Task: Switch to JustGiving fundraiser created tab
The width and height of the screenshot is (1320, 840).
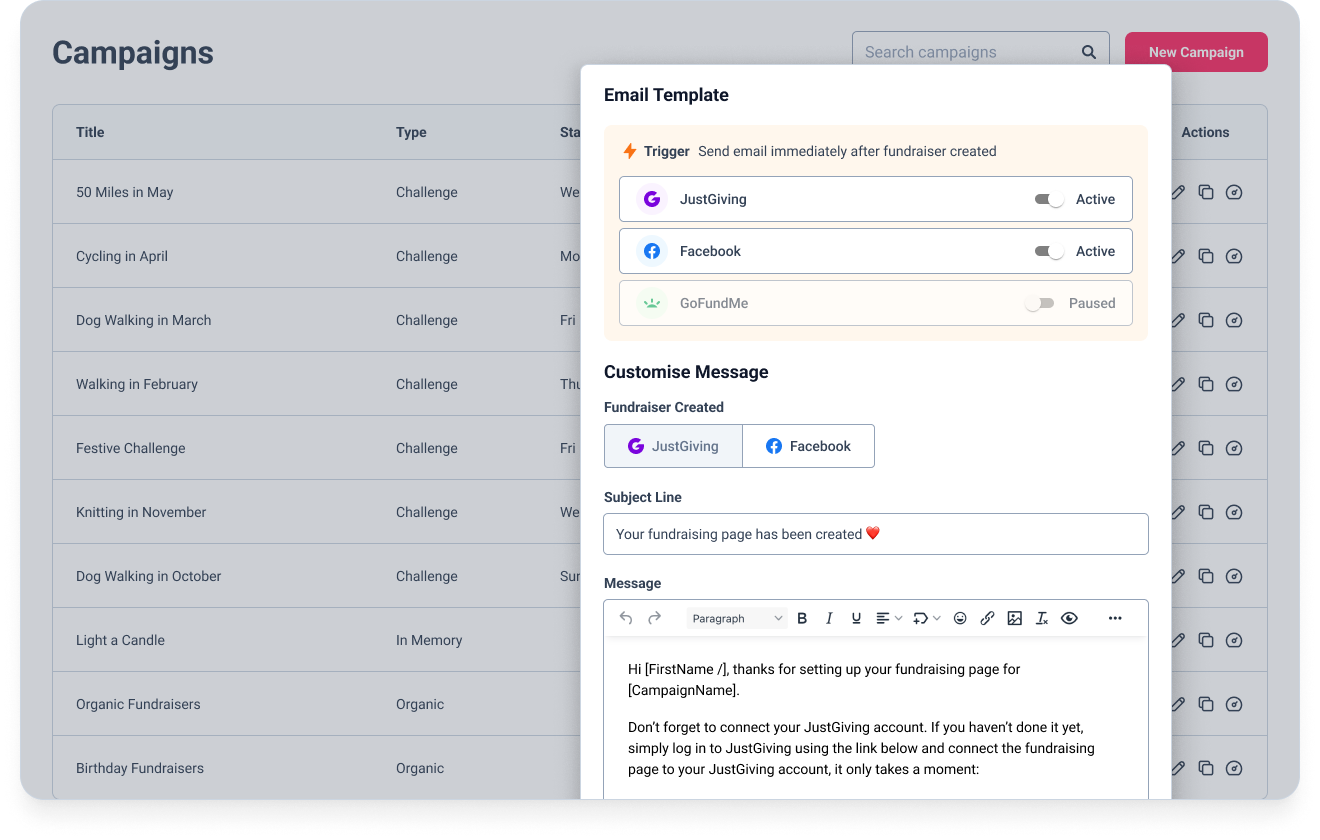Action: pyautogui.click(x=673, y=446)
